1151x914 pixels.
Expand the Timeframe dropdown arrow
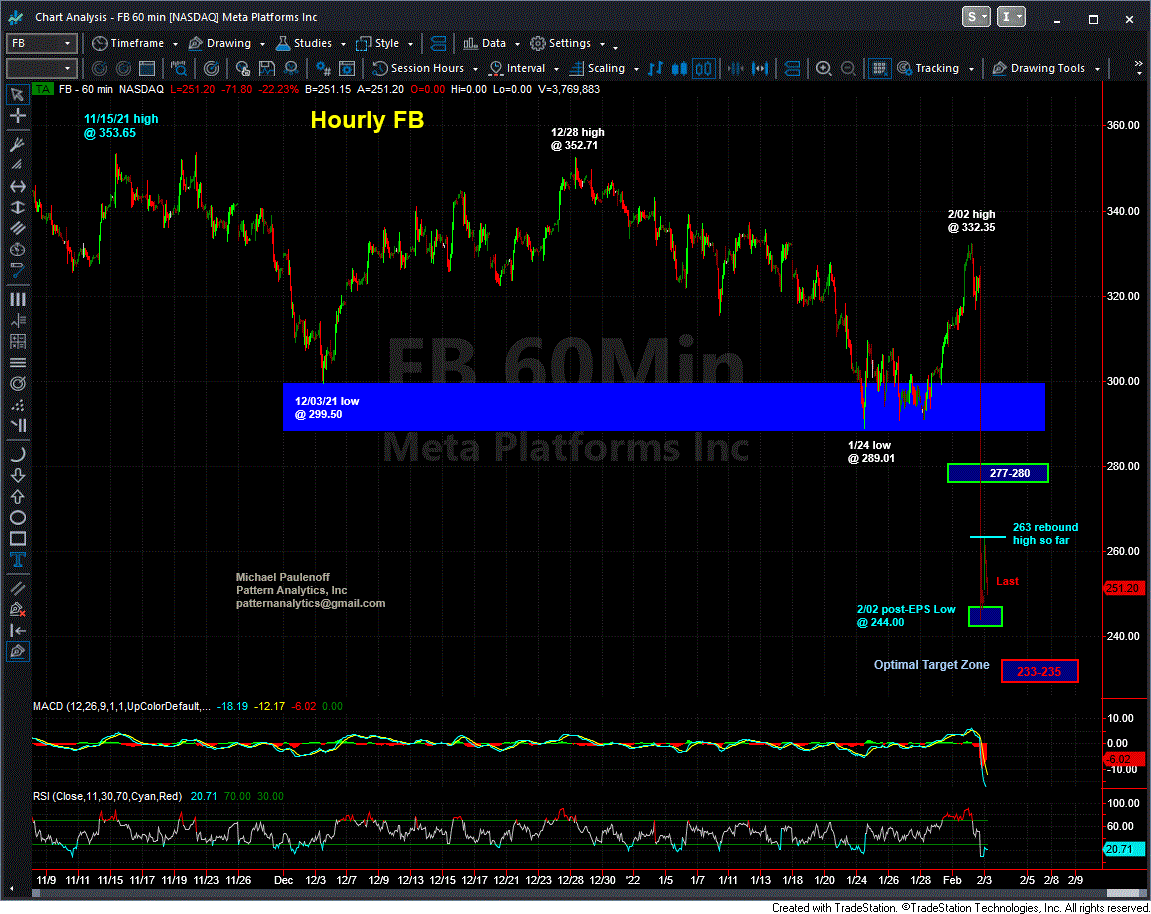(x=175, y=44)
